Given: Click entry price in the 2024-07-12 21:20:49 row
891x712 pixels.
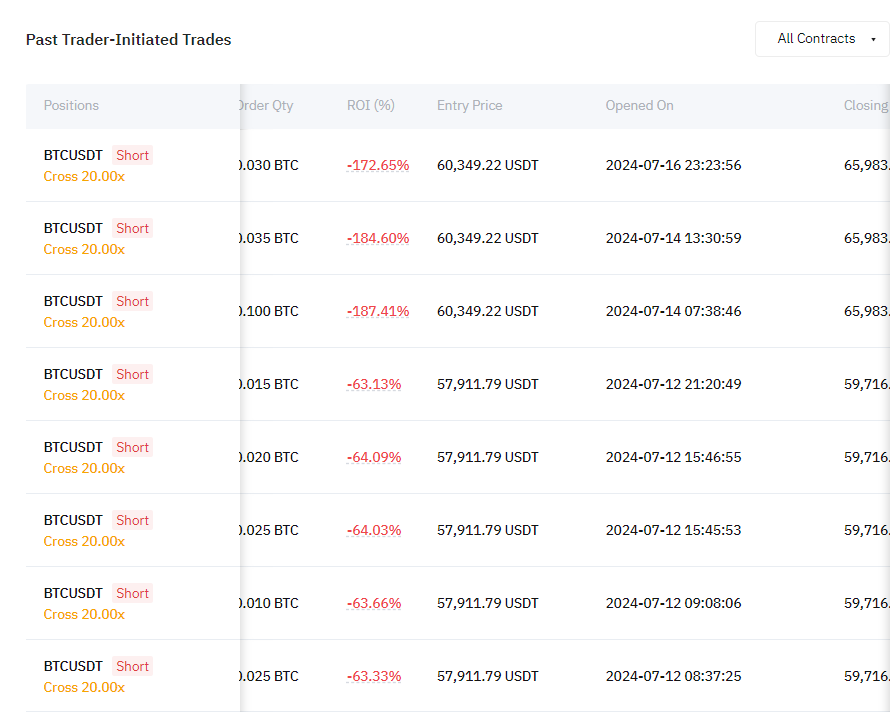Looking at the screenshot, I should click(488, 384).
